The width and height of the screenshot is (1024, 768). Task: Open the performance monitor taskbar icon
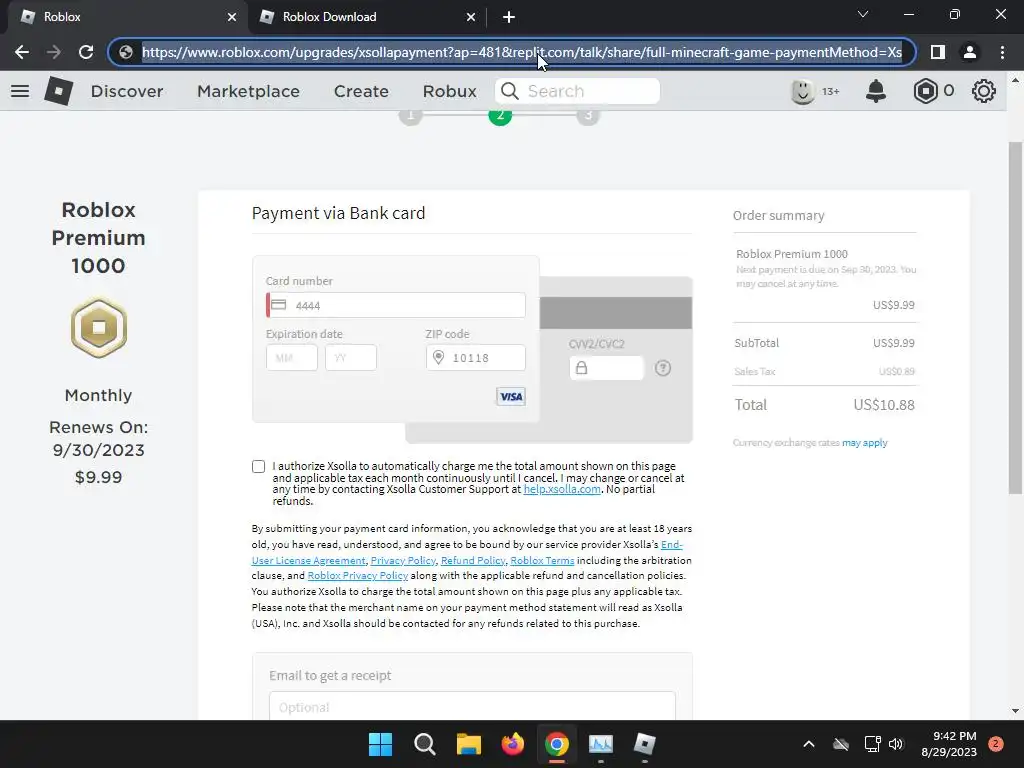coord(601,744)
